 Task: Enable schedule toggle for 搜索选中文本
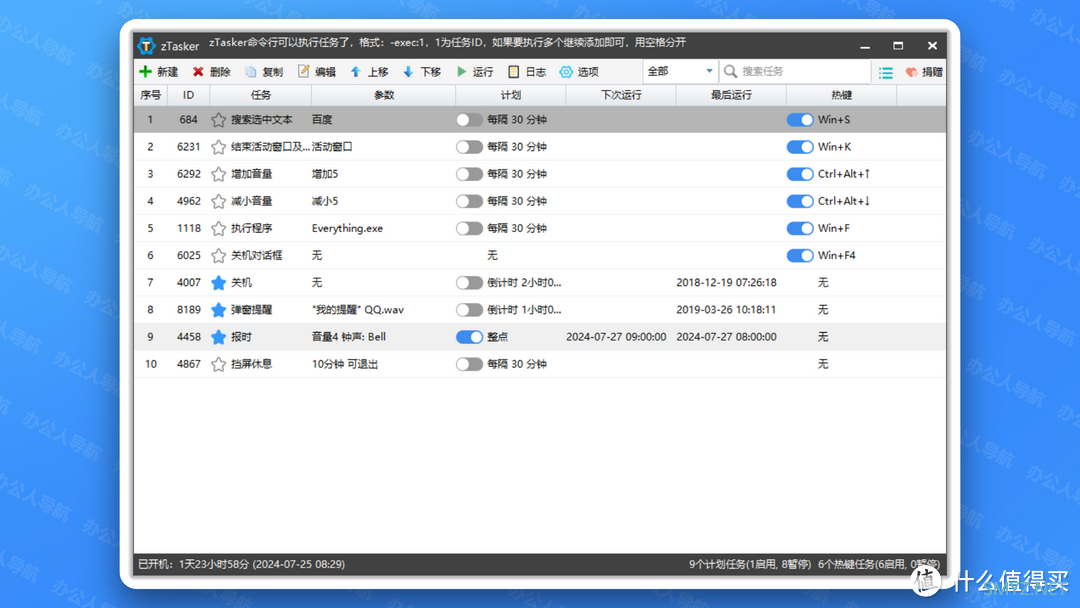coord(469,120)
